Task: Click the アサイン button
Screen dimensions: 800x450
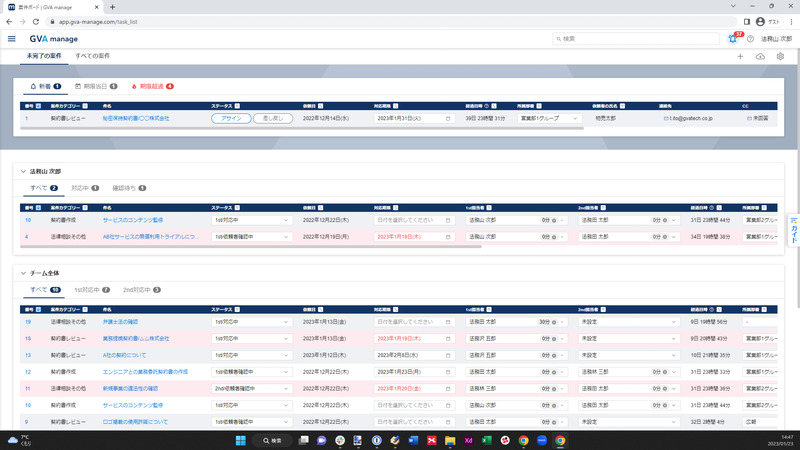Action: [x=230, y=118]
